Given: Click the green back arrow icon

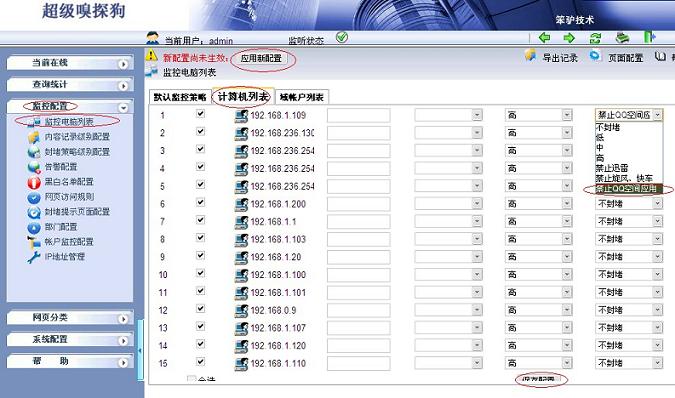Looking at the screenshot, I should 545,37.
